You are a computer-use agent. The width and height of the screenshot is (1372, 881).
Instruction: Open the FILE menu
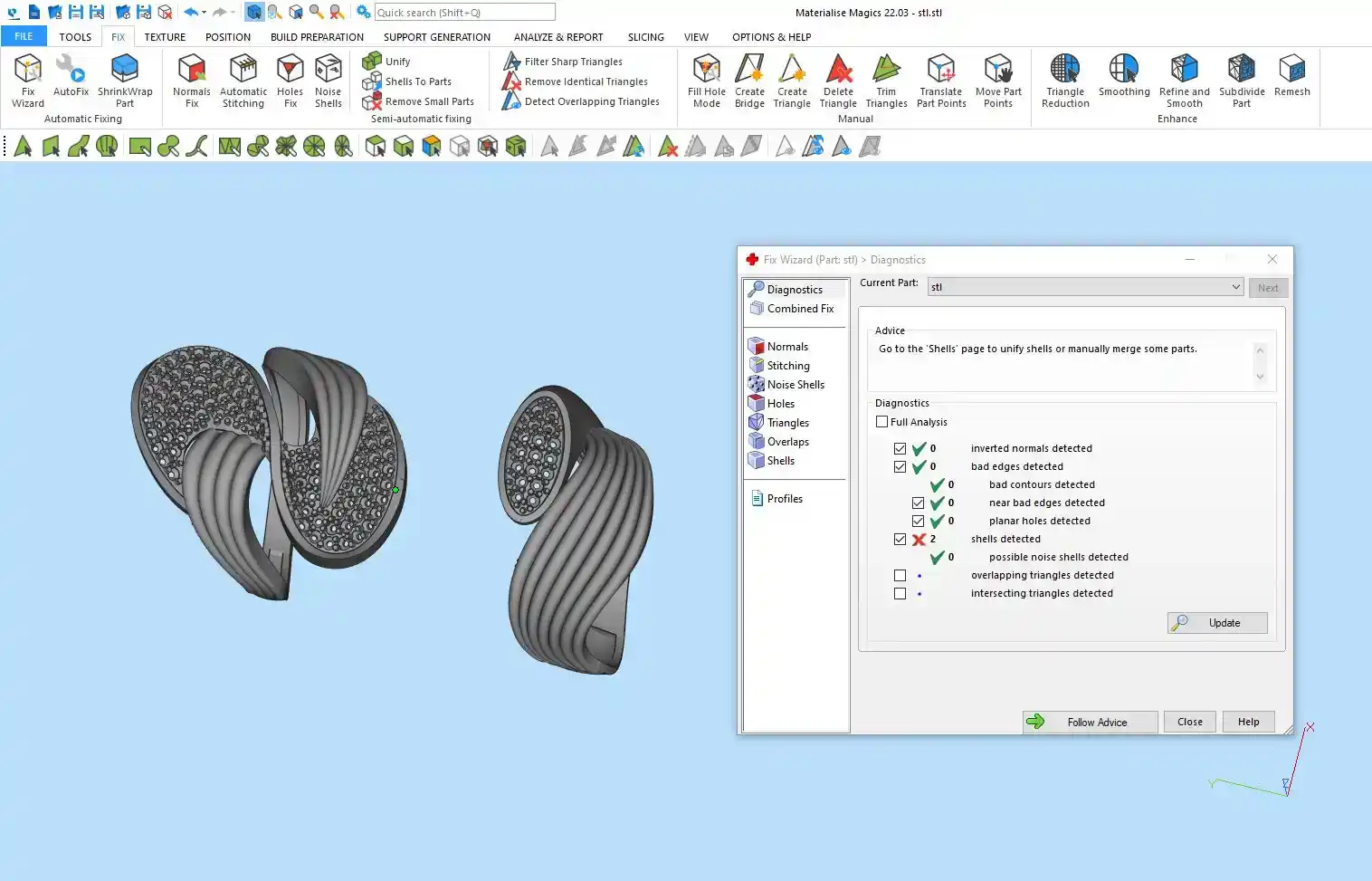tap(24, 37)
